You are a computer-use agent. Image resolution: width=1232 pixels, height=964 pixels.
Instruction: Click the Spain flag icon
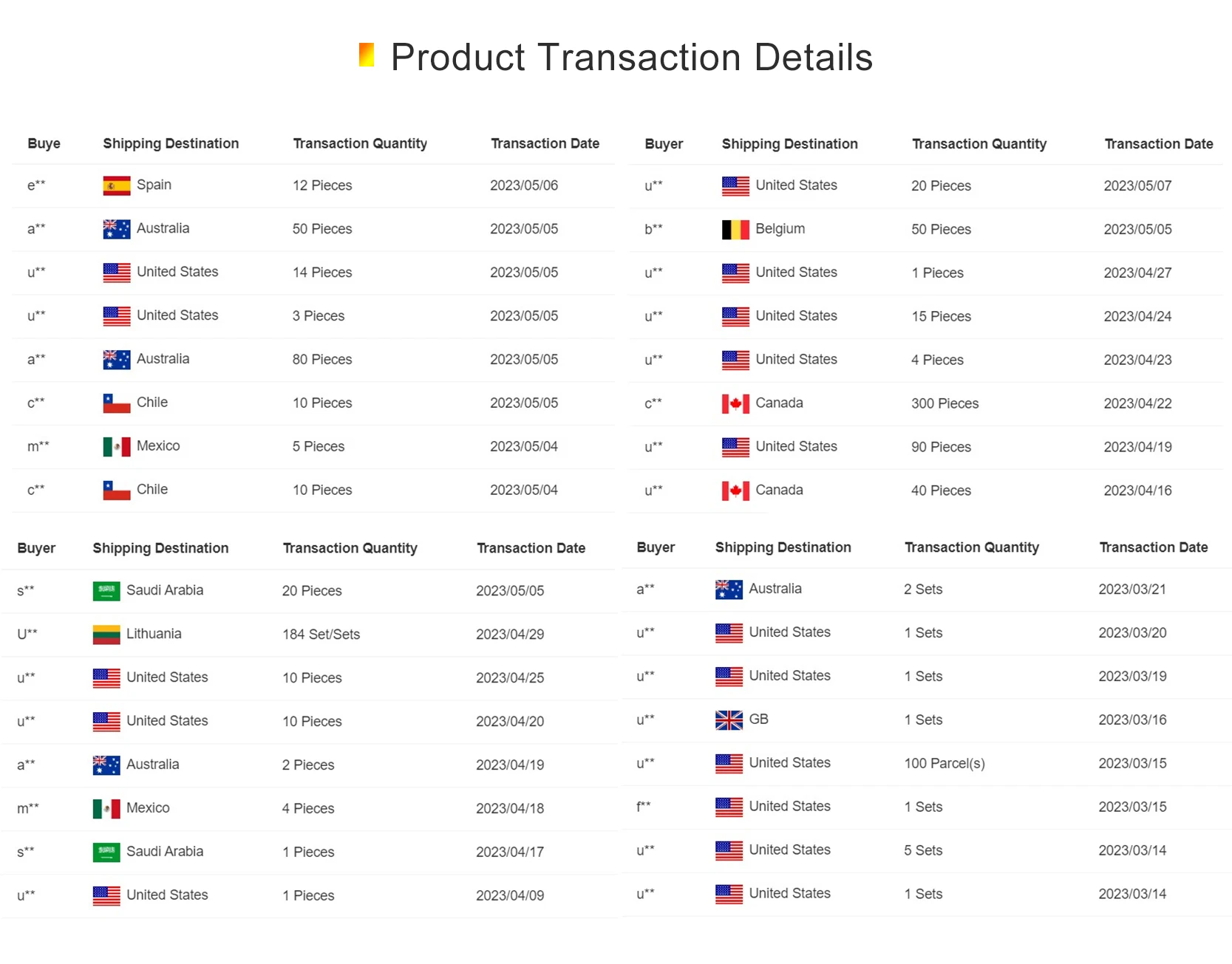117,185
